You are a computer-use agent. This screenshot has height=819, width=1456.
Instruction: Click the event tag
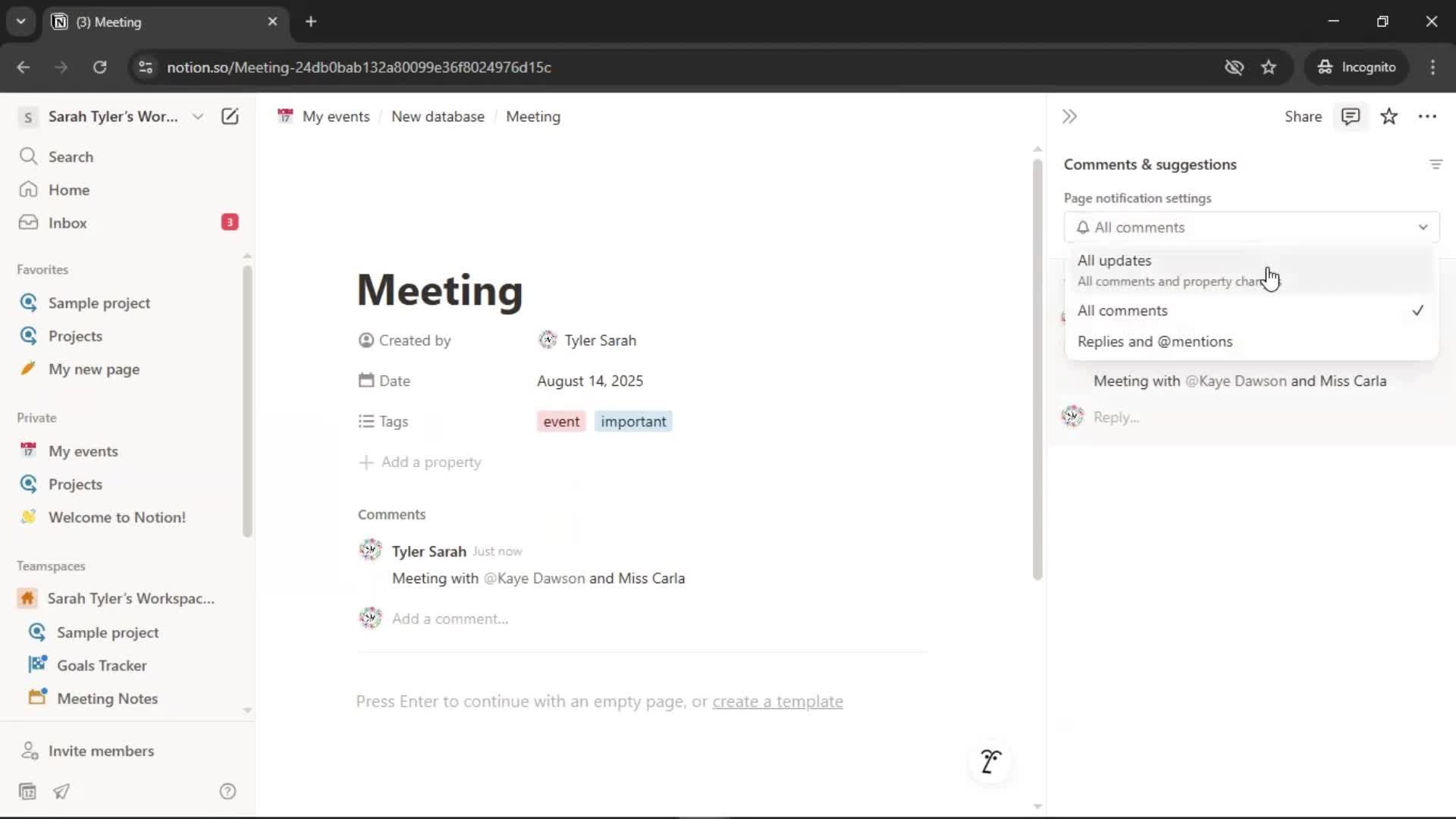(x=561, y=422)
